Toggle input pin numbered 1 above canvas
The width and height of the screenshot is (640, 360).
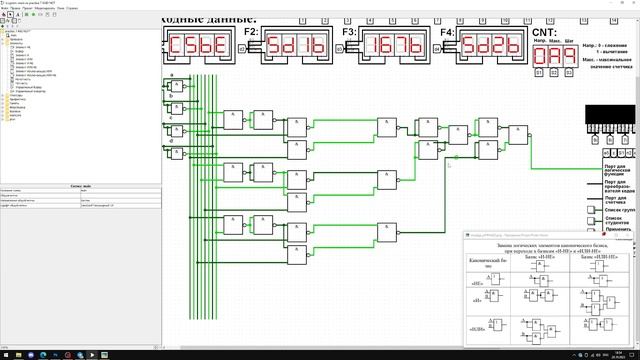(302, 20)
